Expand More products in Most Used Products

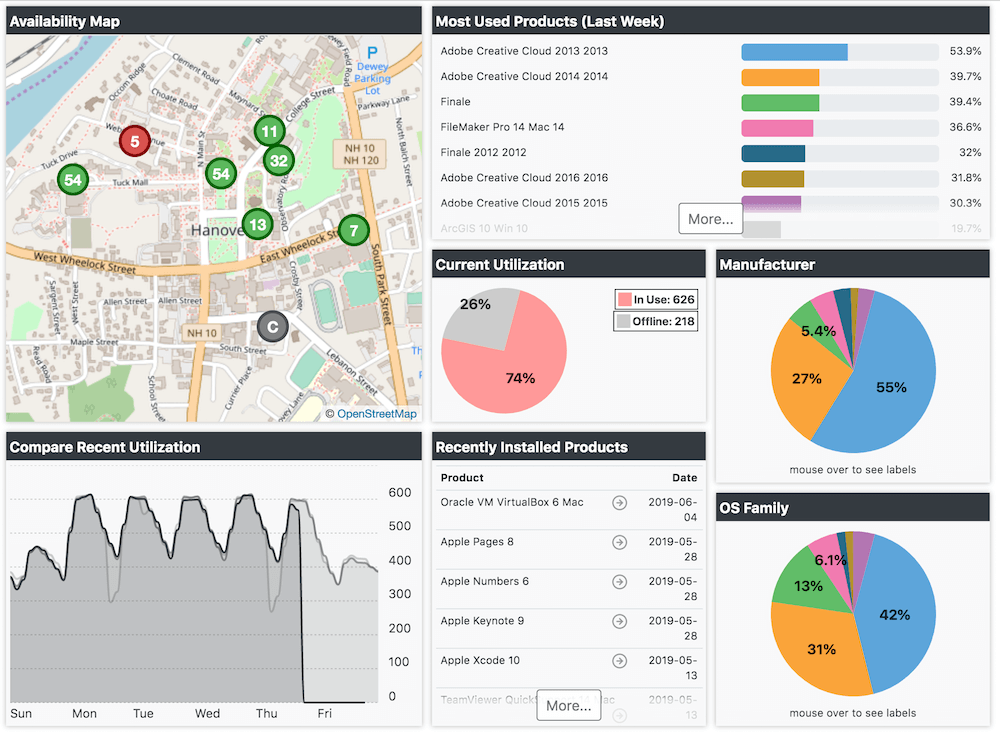[x=710, y=218]
